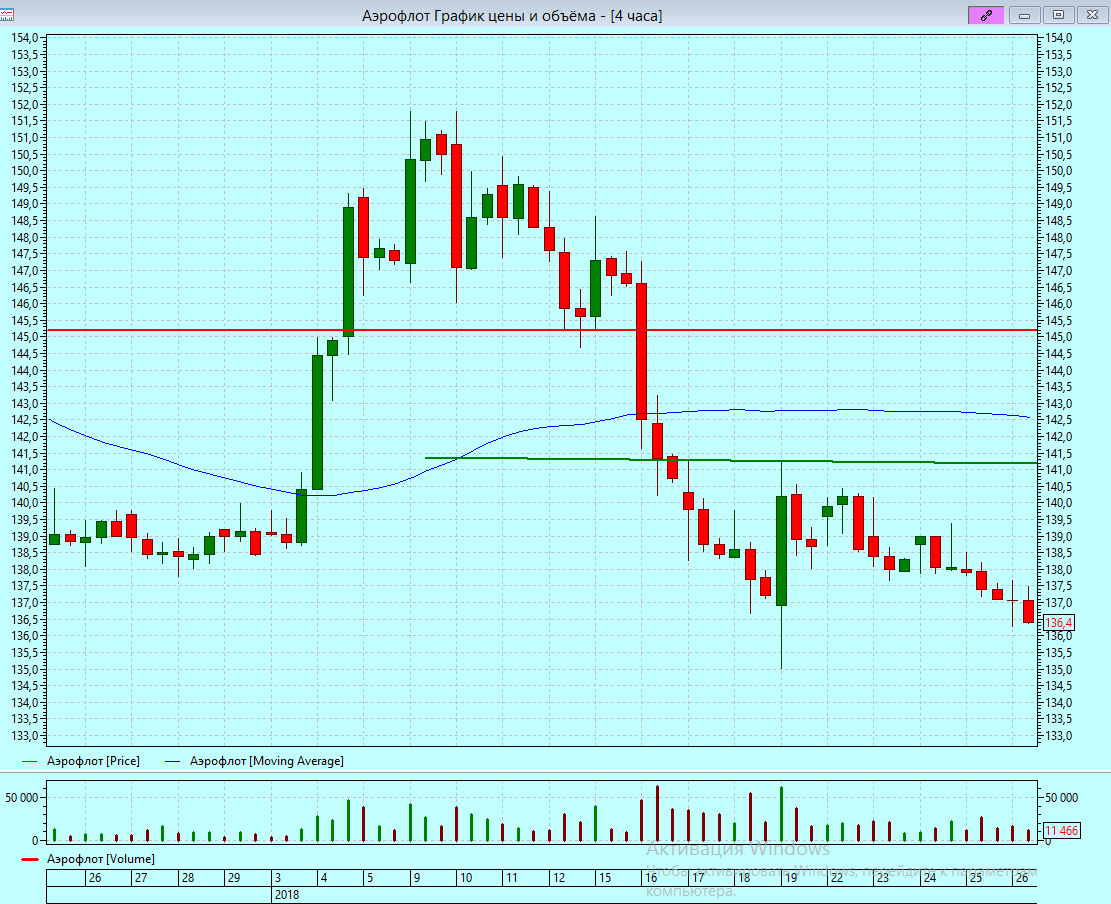1111x904 pixels.
Task: Click 50 000 on the right volume axis
Action: (x=1061, y=798)
